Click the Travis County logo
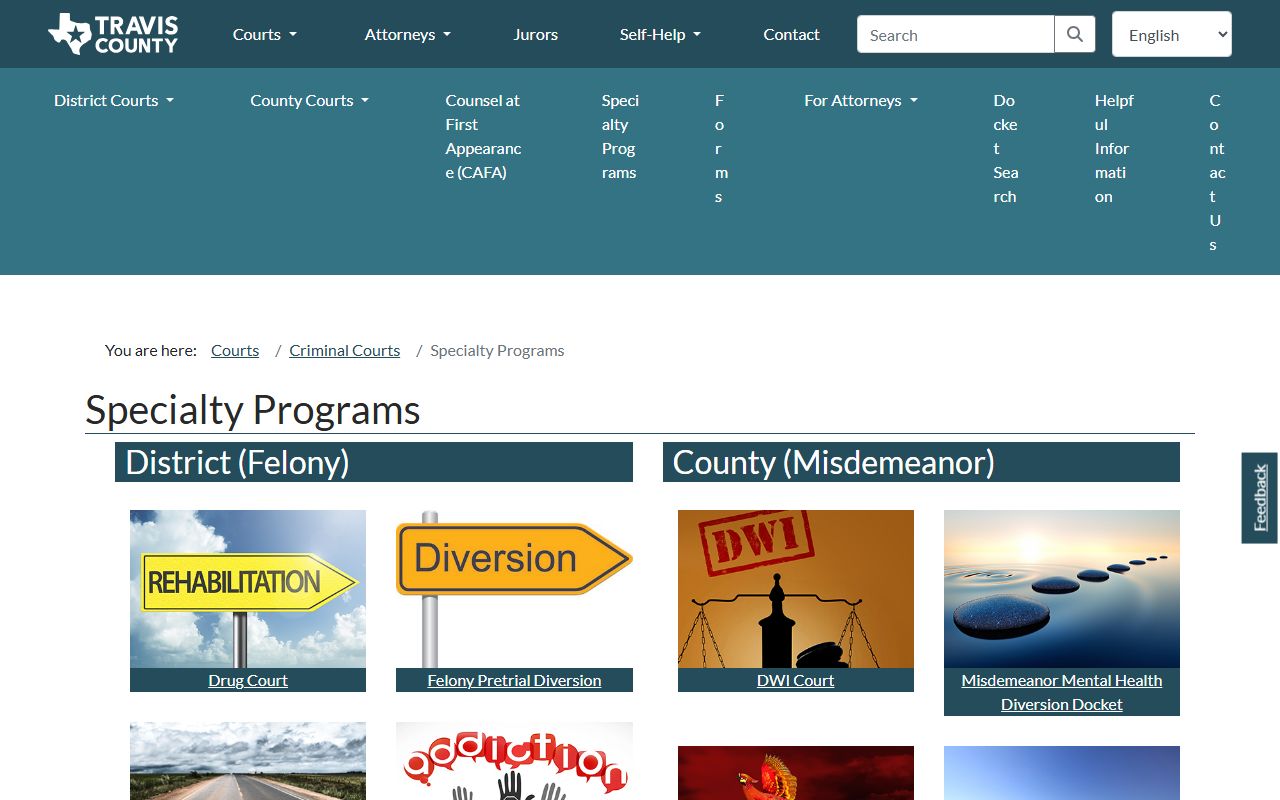Screen dimensions: 1280x800 [x=113, y=34]
